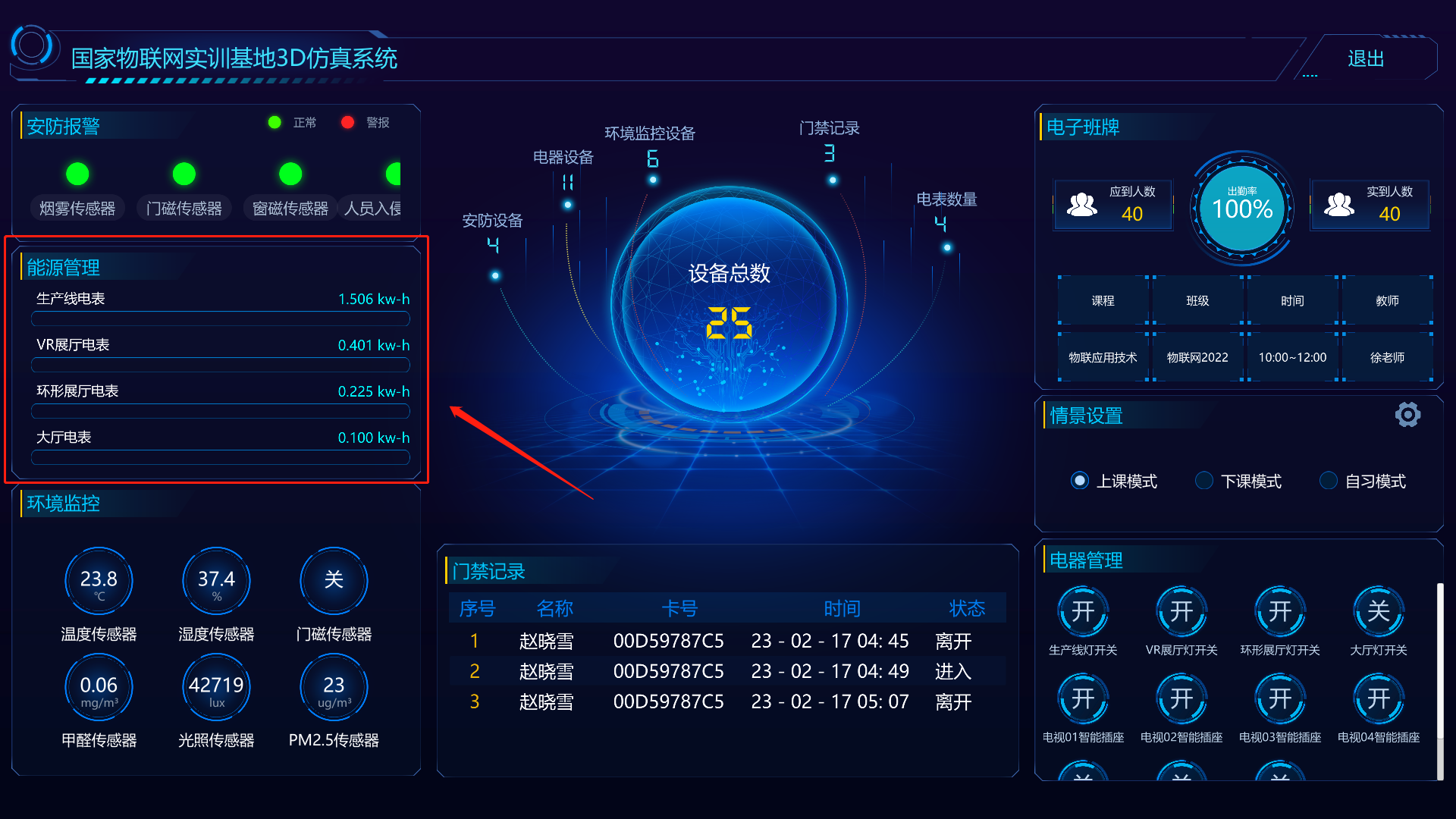
Task: Click the 警报 red legend dot
Action: 347,122
